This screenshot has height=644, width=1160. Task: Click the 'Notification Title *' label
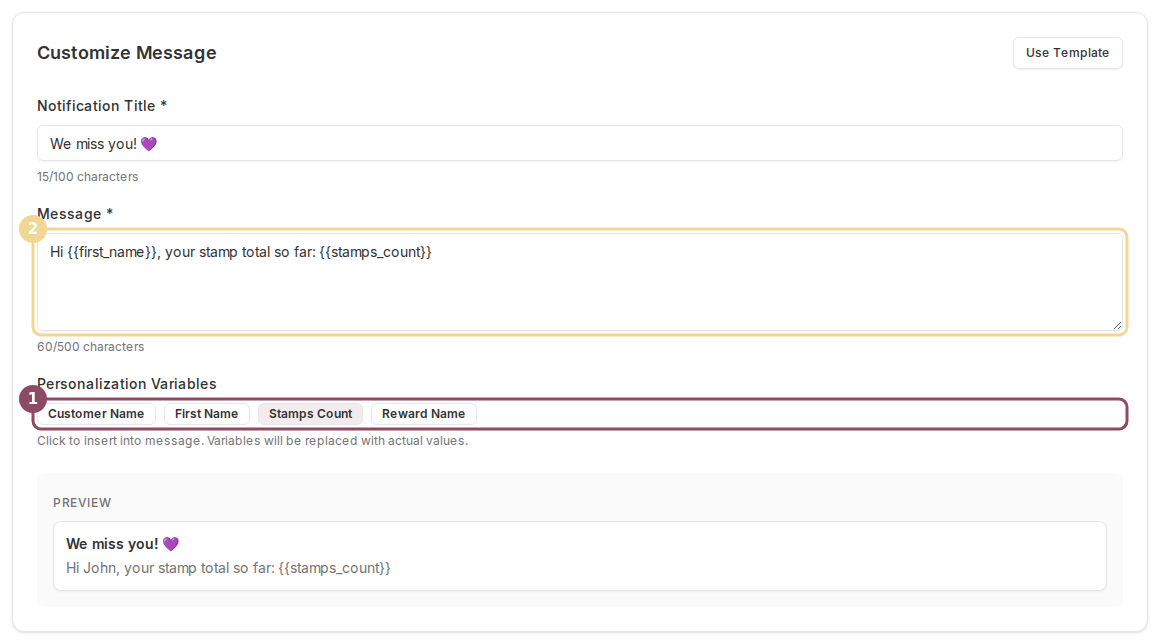click(102, 106)
